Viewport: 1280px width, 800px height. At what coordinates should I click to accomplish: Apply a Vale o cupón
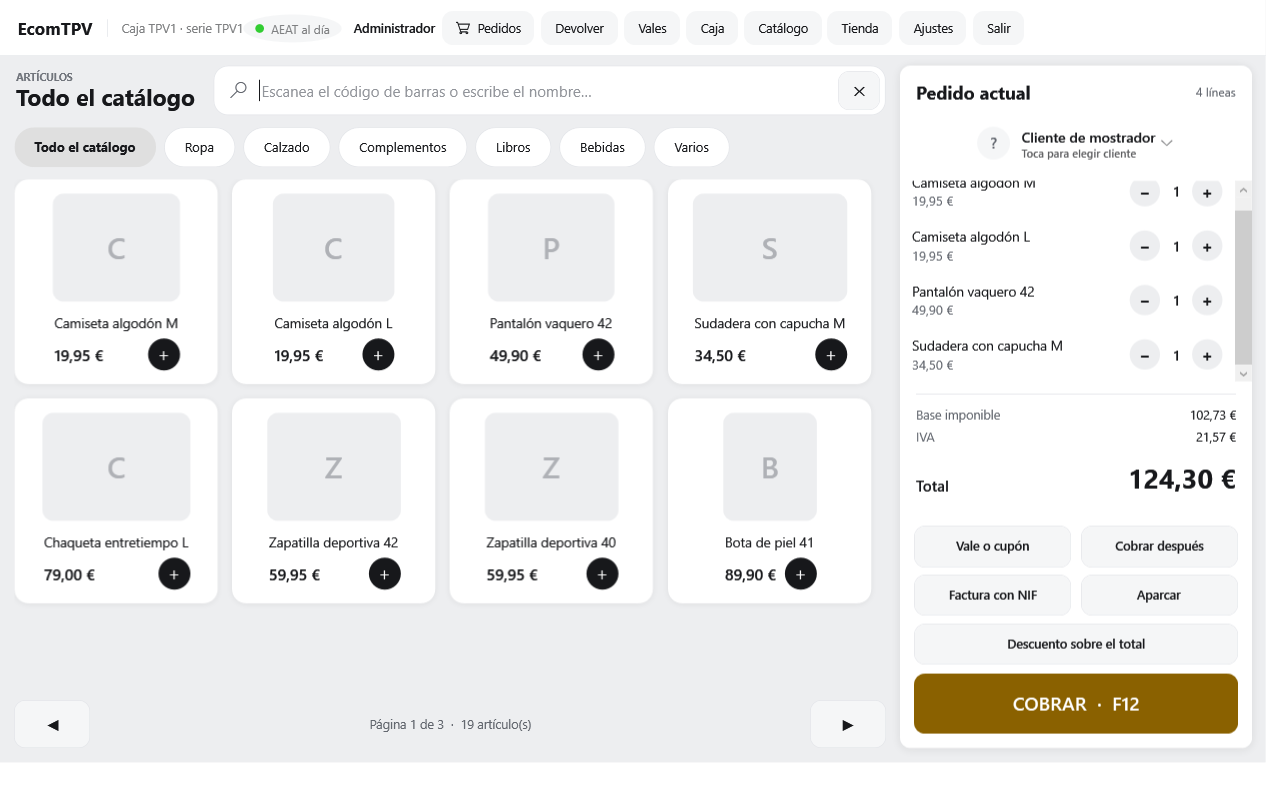click(992, 546)
